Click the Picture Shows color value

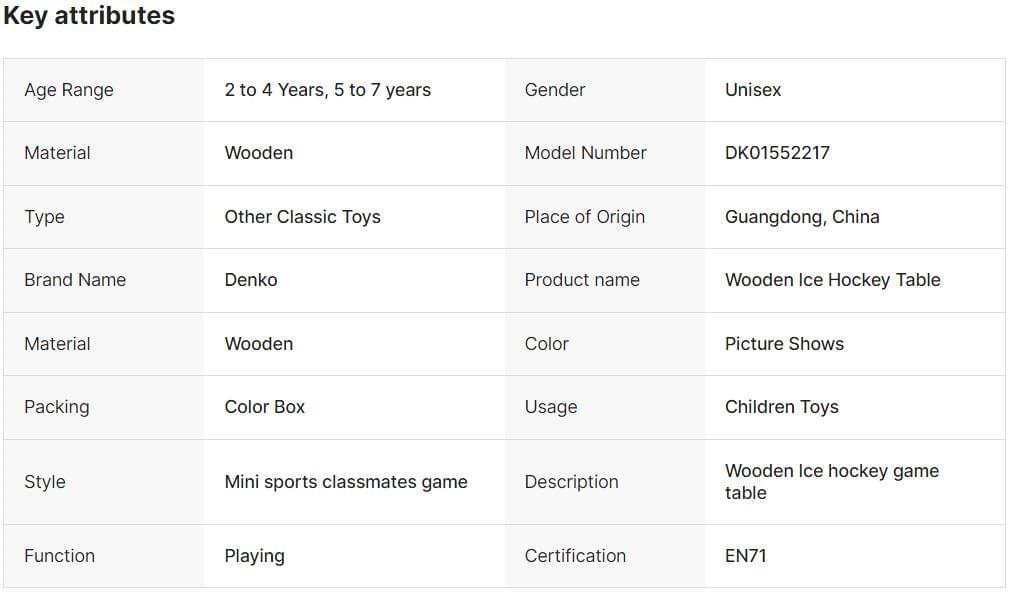[784, 344]
